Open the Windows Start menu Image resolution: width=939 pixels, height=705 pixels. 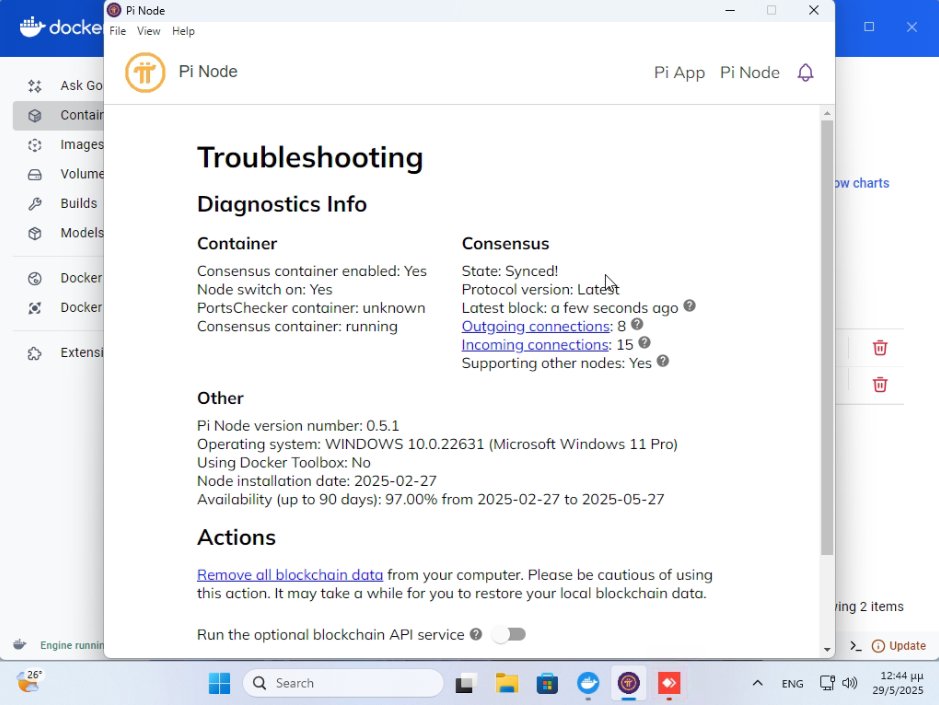[219, 683]
